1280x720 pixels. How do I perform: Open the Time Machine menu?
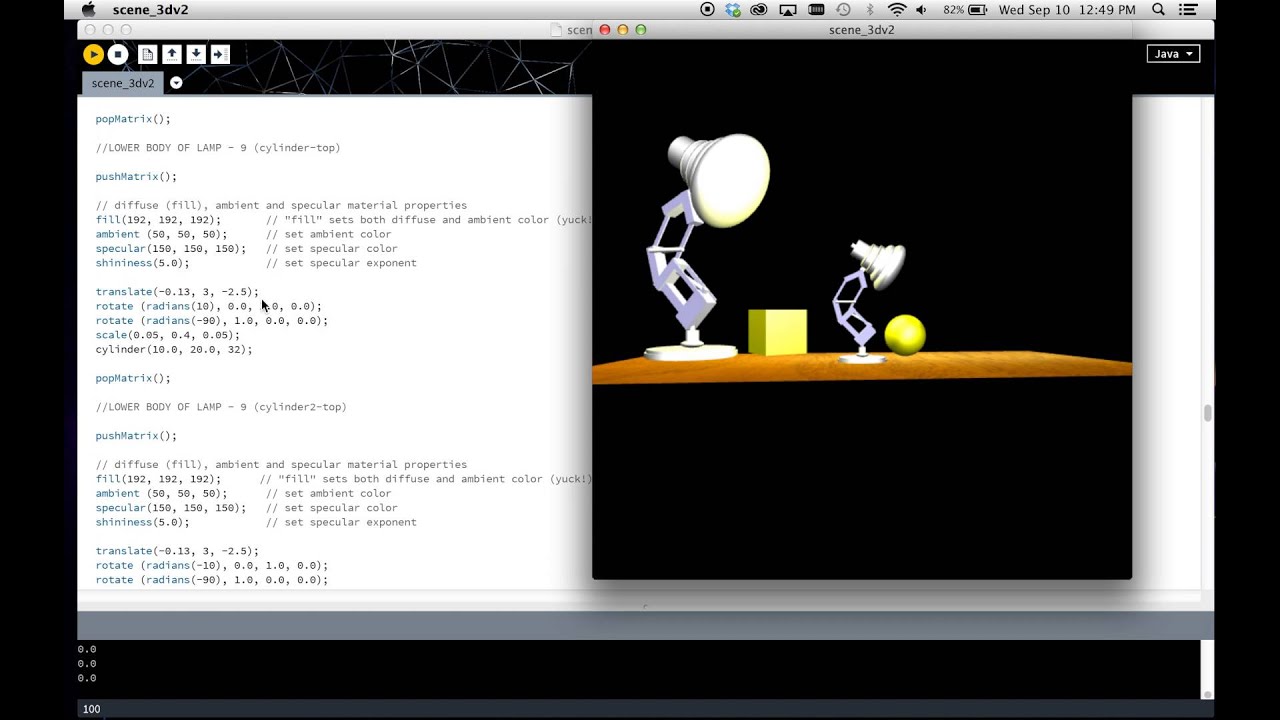pos(843,9)
